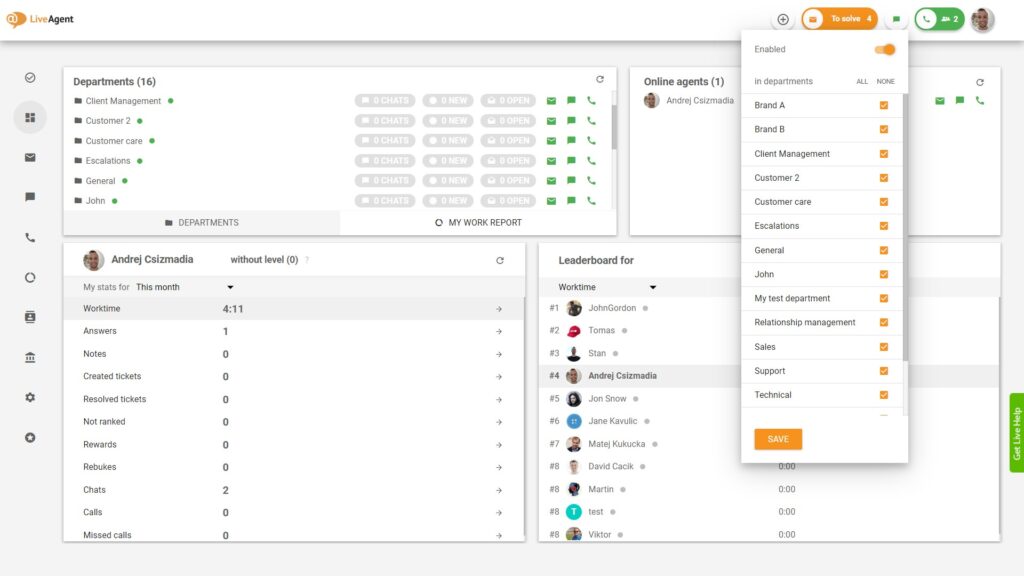Open the This month stats period dropdown

(184, 287)
